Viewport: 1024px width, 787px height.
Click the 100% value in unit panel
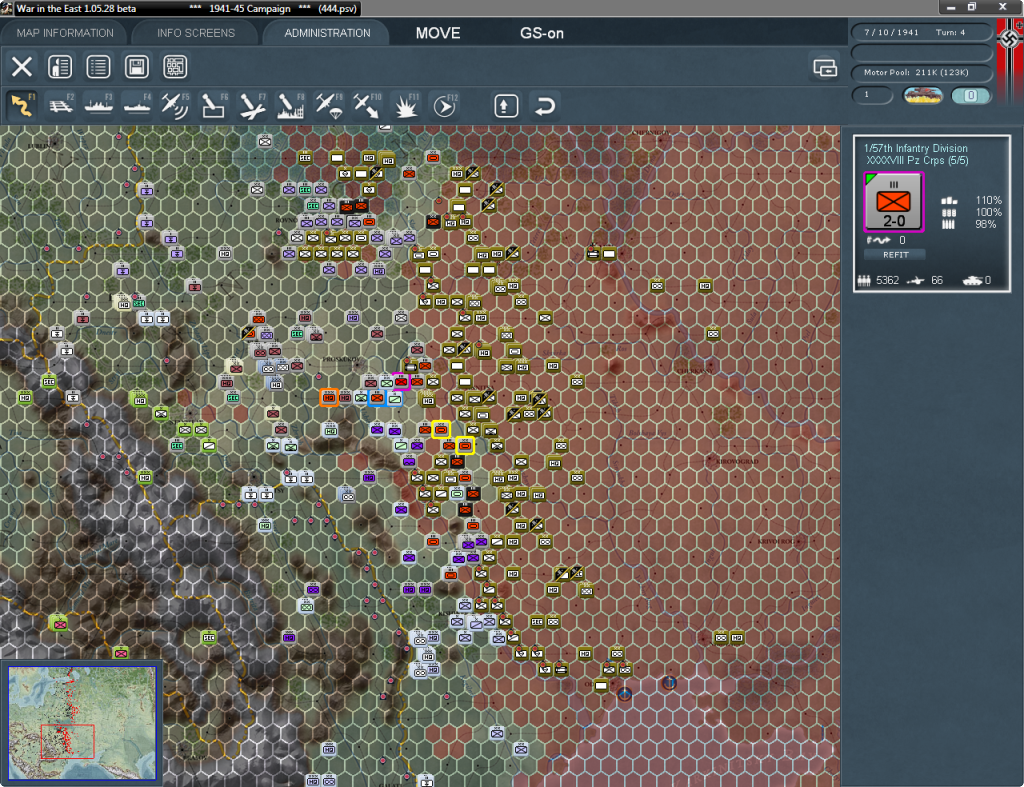[988, 212]
